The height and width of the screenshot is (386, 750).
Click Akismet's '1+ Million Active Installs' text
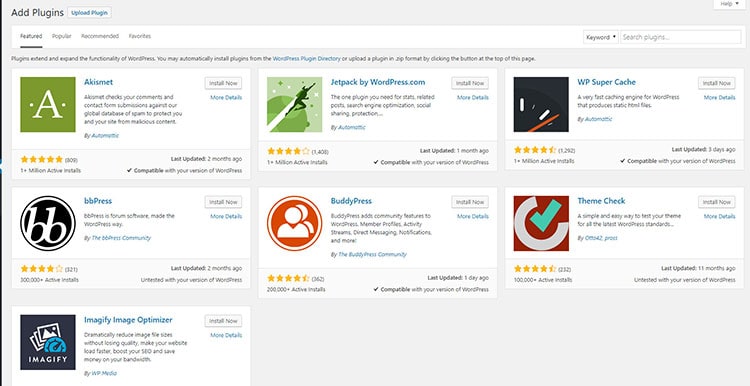(51, 171)
